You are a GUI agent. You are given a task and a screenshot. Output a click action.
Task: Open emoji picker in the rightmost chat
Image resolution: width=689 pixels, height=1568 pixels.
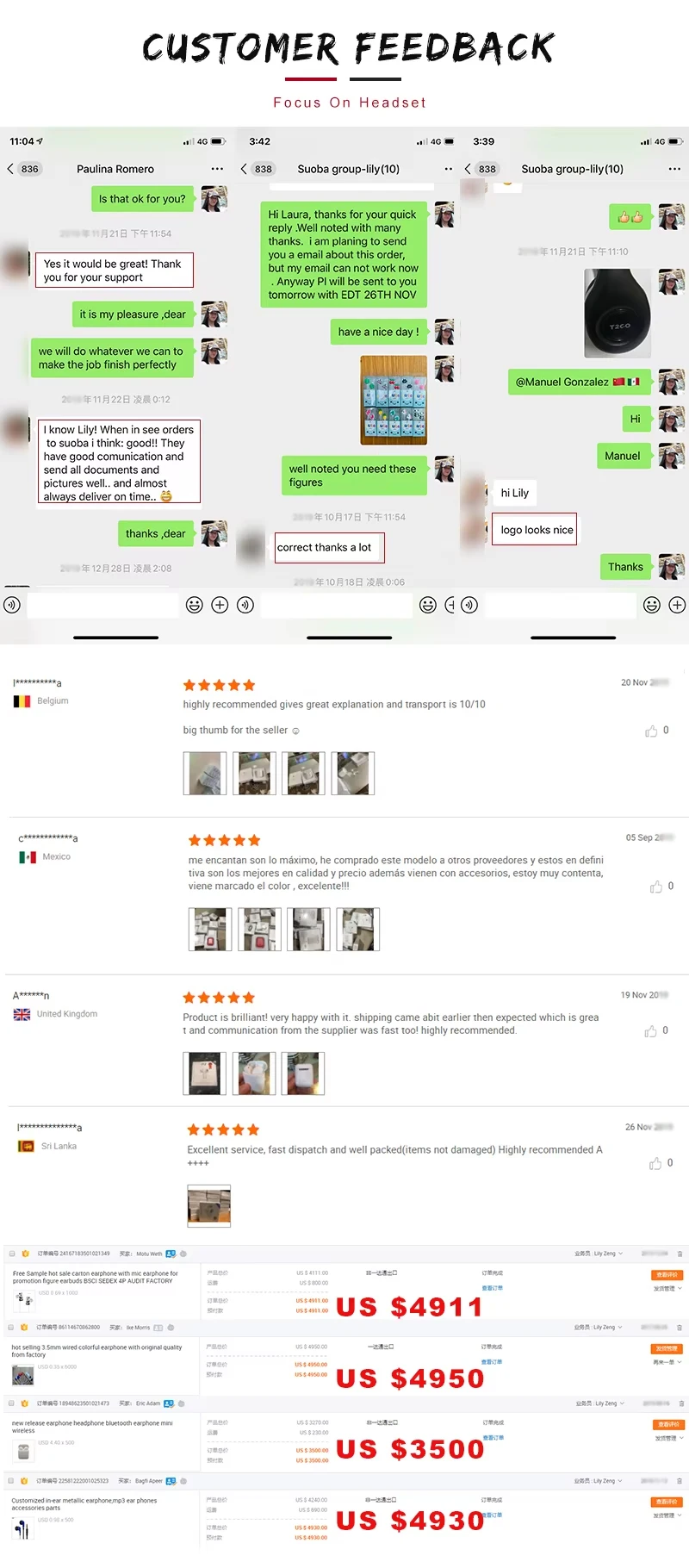[652, 605]
